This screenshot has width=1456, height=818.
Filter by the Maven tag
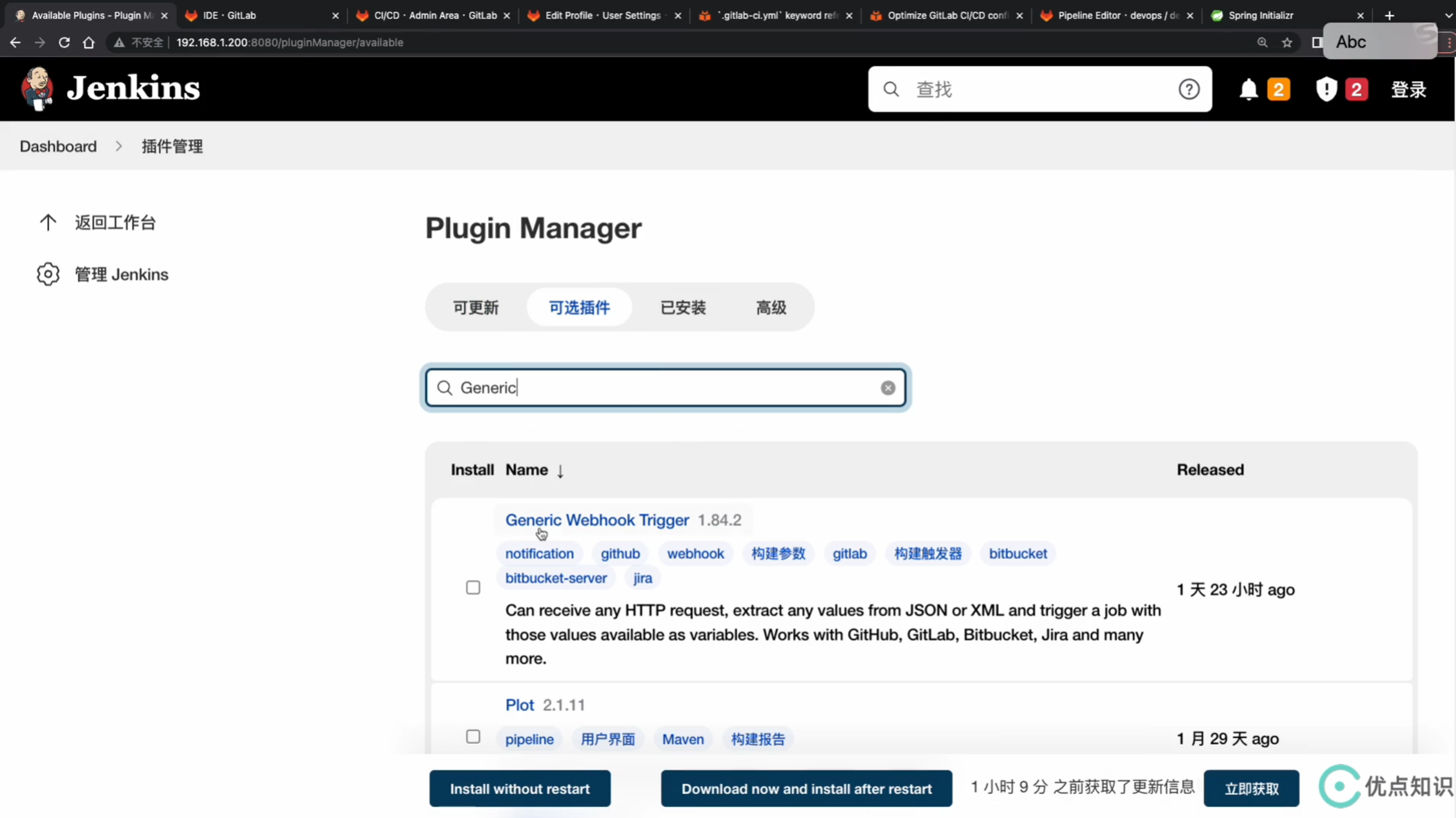[683, 739]
